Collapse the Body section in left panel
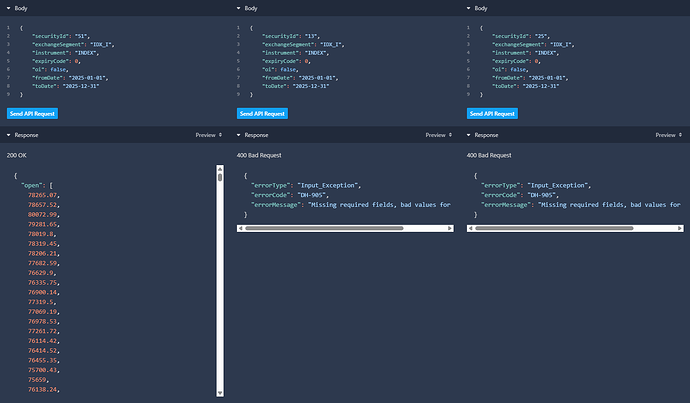 pyautogui.click(x=9, y=8)
